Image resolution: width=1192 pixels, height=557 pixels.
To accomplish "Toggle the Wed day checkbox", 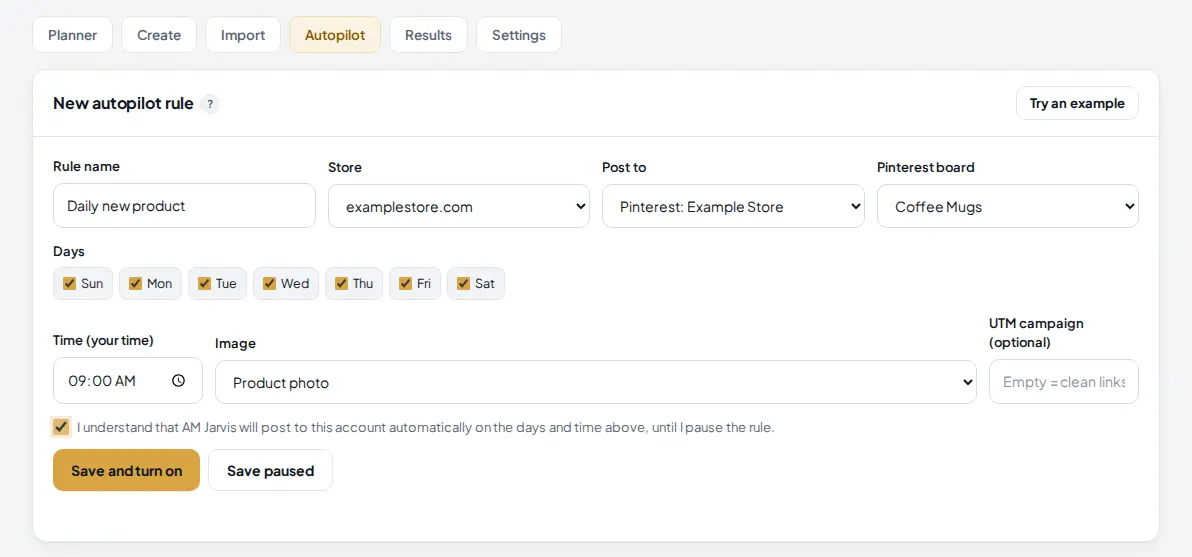I will tap(269, 283).
